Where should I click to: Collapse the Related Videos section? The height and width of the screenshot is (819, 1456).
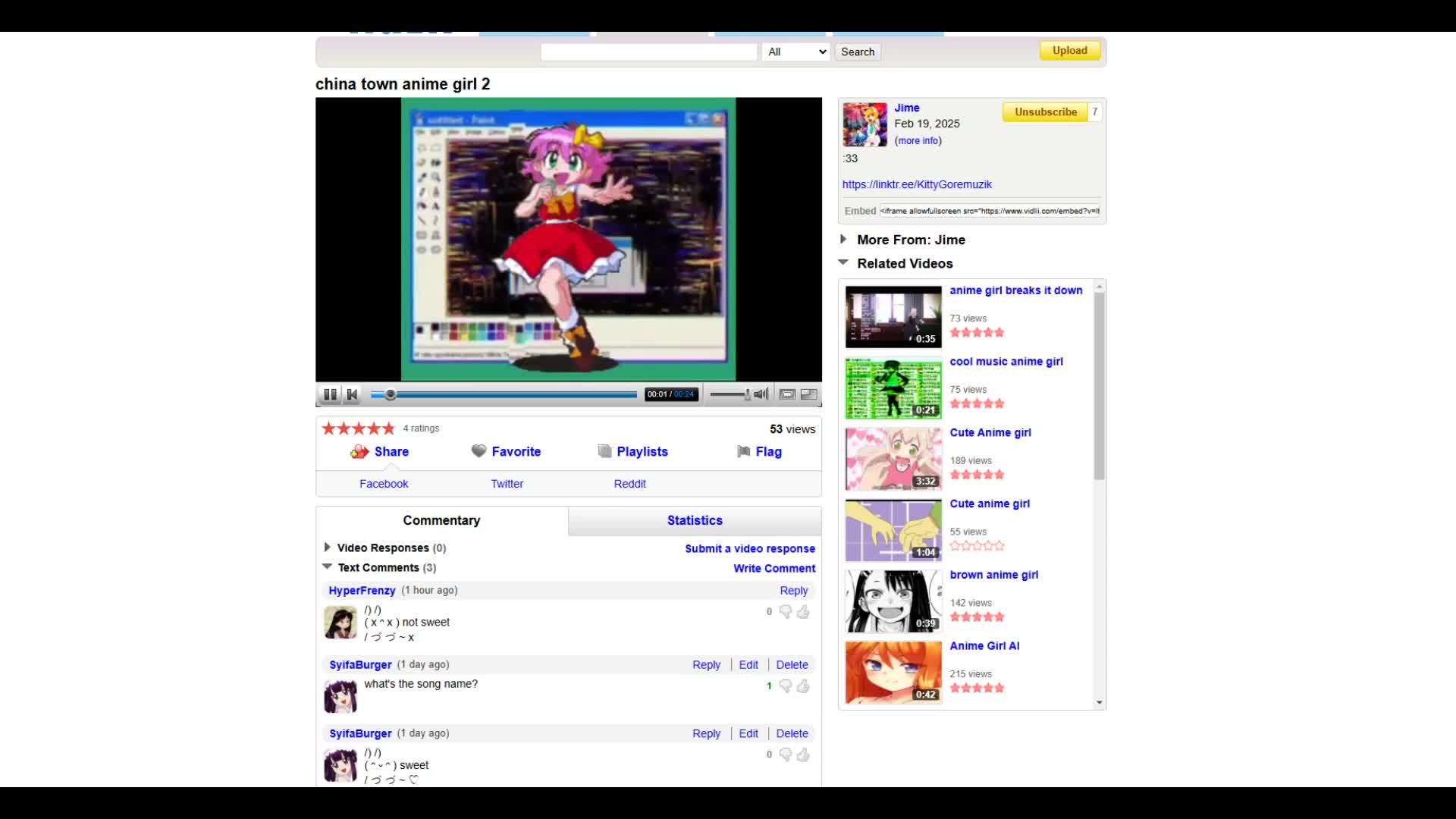click(843, 262)
